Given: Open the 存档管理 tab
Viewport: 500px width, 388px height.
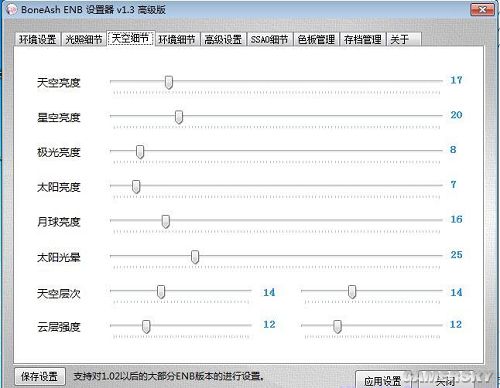Looking at the screenshot, I should [x=363, y=39].
